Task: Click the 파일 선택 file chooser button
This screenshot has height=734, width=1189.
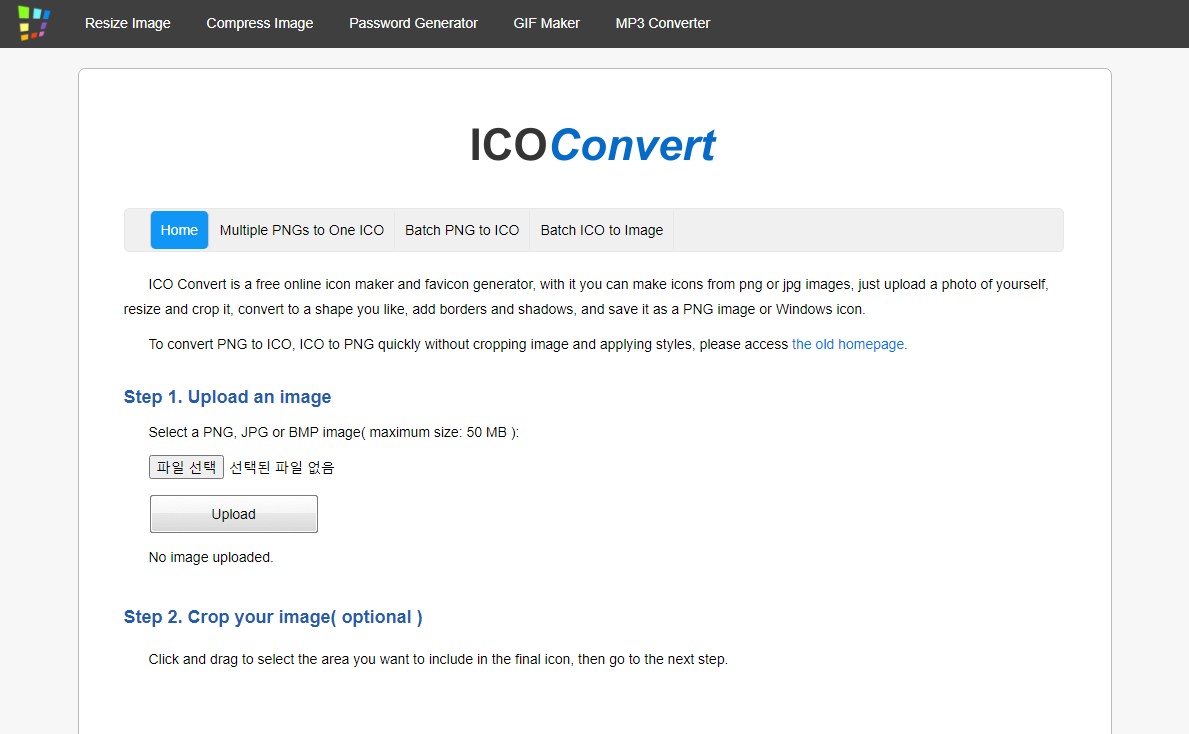Action: [x=186, y=467]
